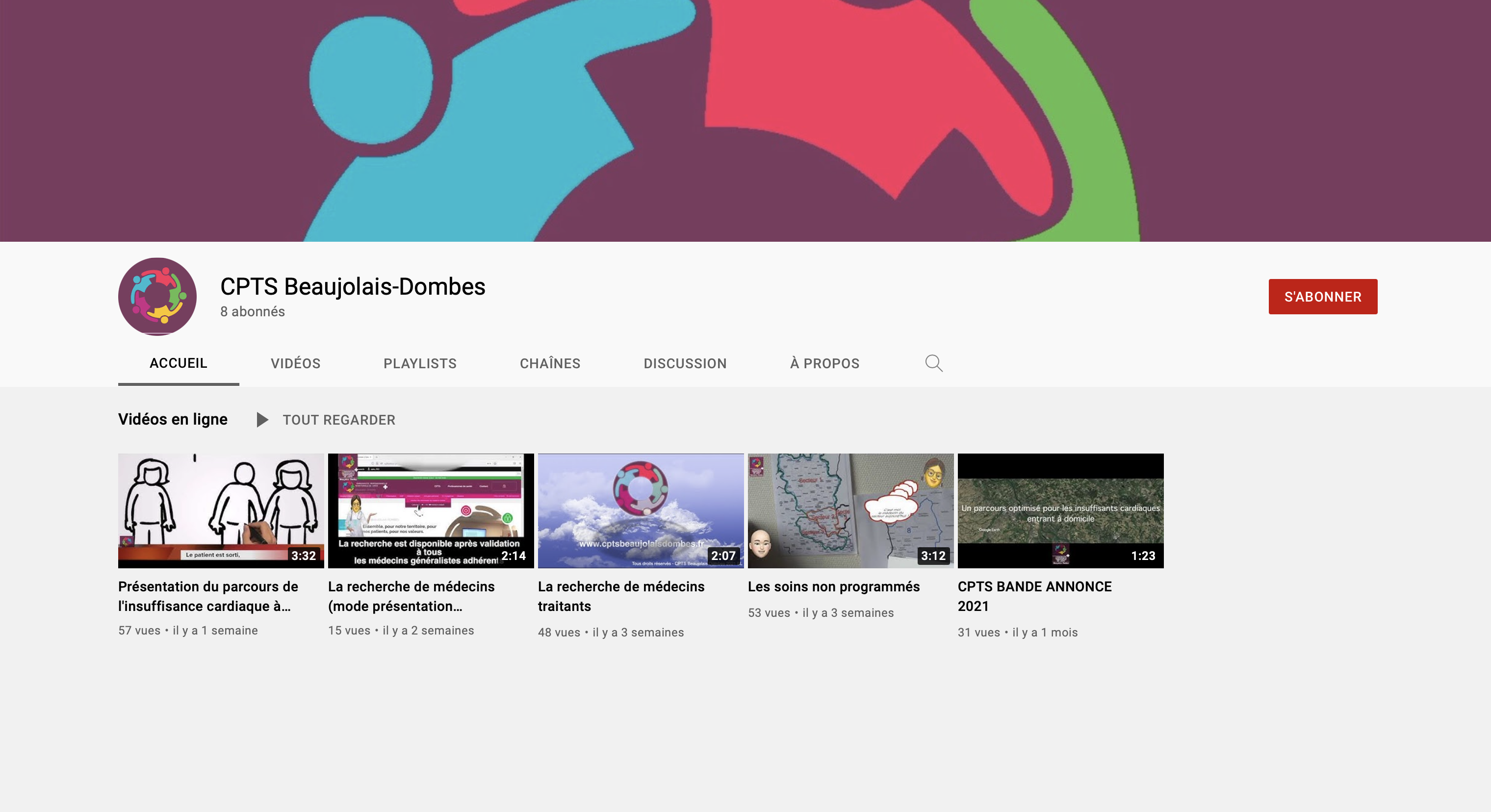The height and width of the screenshot is (812, 1491).
Task: Click the channel search magnifier icon
Action: tap(934, 363)
